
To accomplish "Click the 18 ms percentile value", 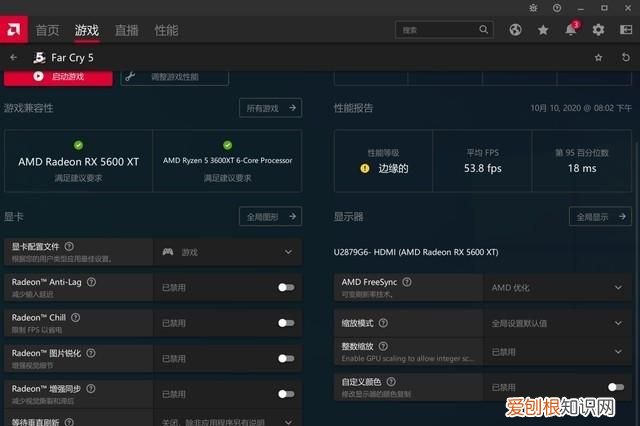I will tap(582, 168).
